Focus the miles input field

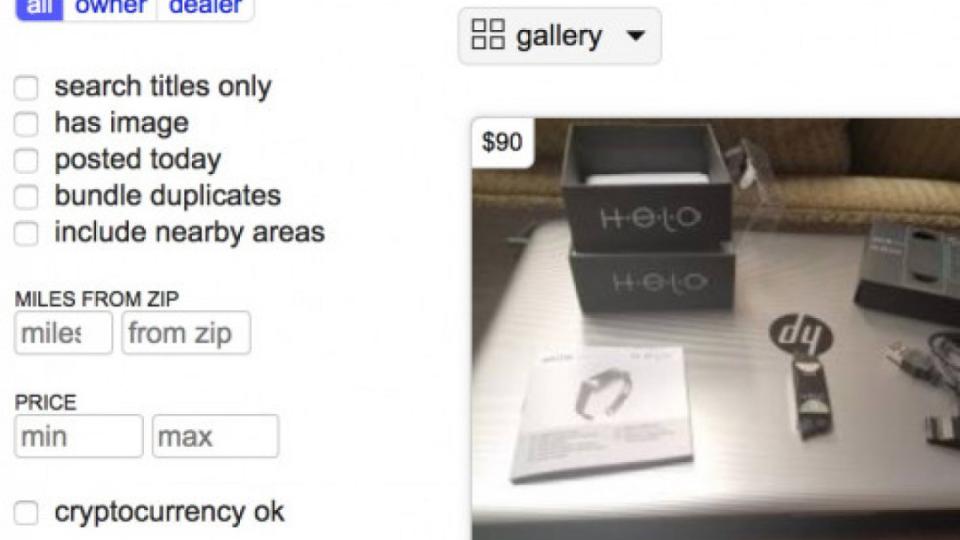64,333
